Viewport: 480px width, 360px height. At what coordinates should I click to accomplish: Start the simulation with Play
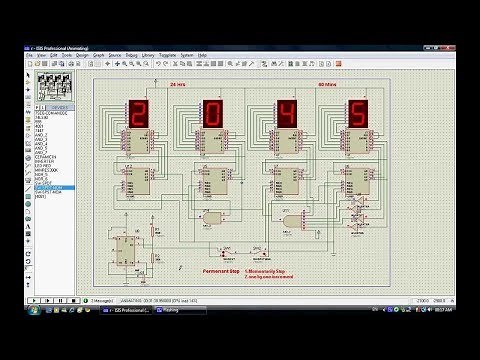click(x=34, y=300)
